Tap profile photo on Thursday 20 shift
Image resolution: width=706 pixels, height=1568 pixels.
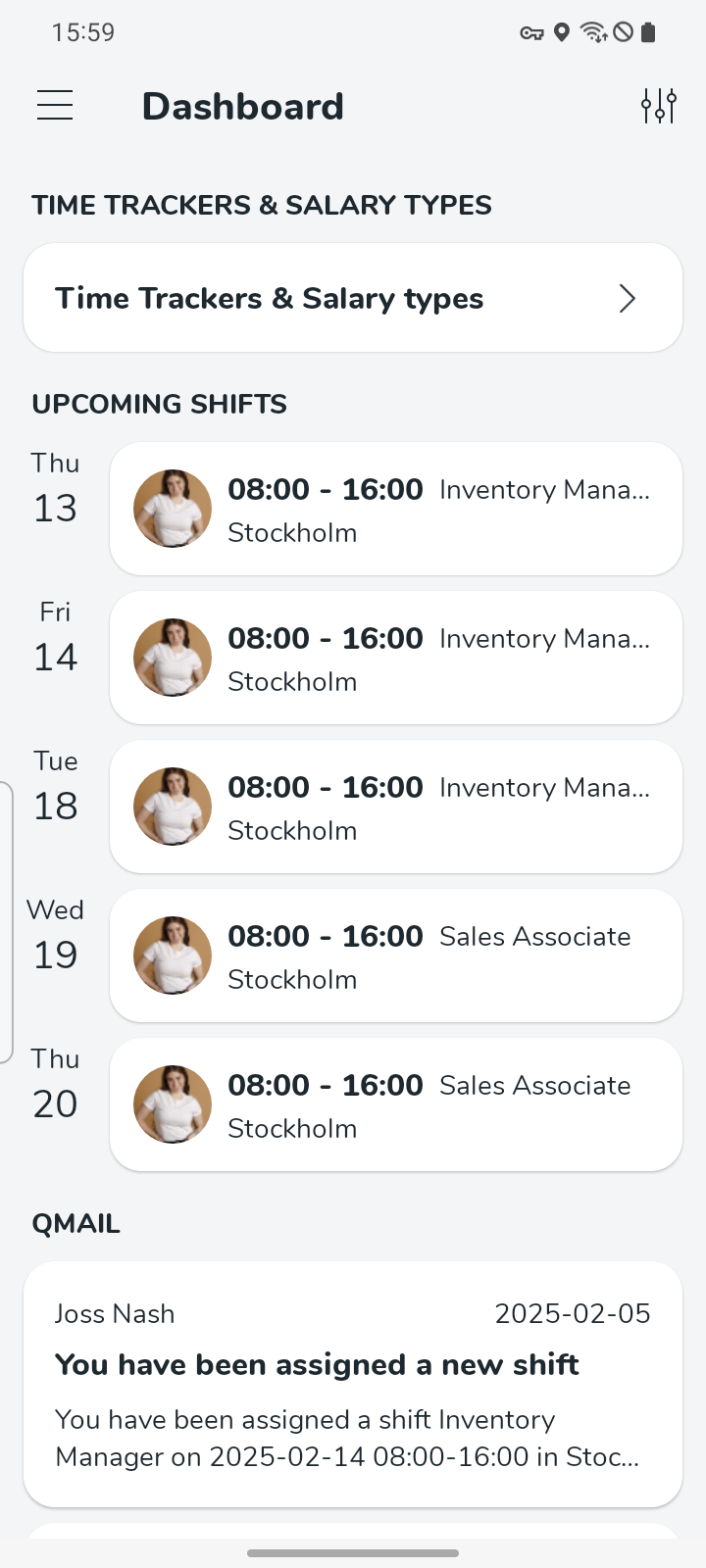(173, 1104)
